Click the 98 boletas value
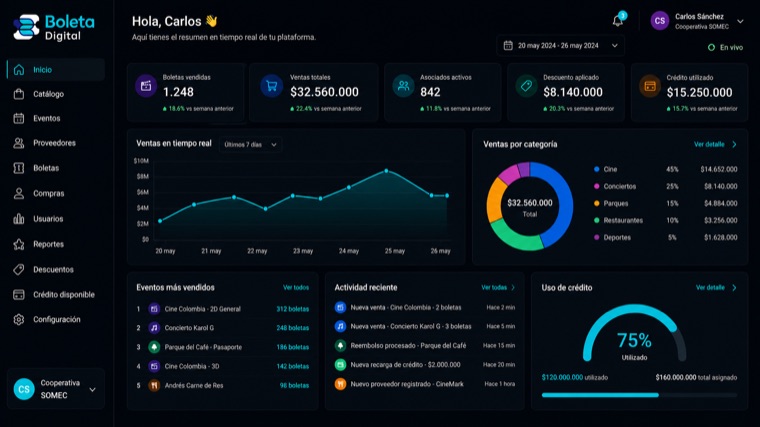The width and height of the screenshot is (760, 427). 294,385
